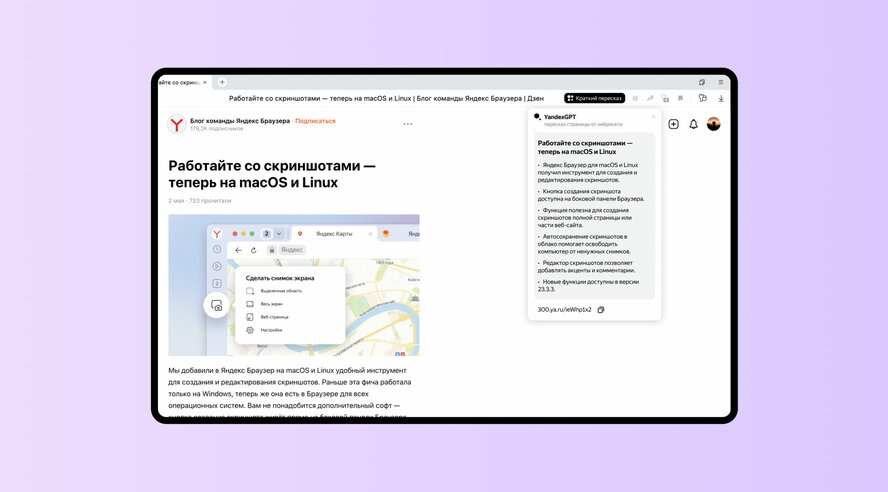
Task: Open the user profile avatar
Action: (714, 124)
